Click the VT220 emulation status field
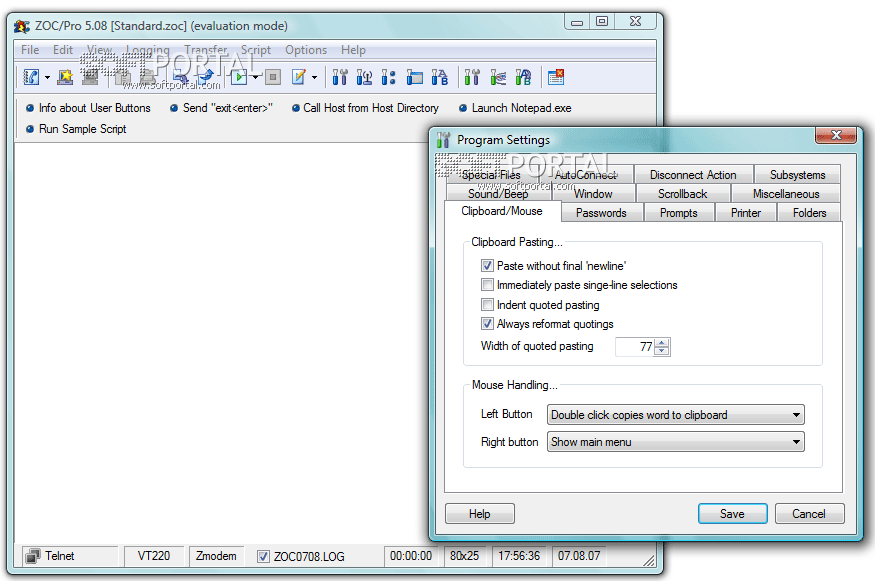The width and height of the screenshot is (875, 581). 154,556
